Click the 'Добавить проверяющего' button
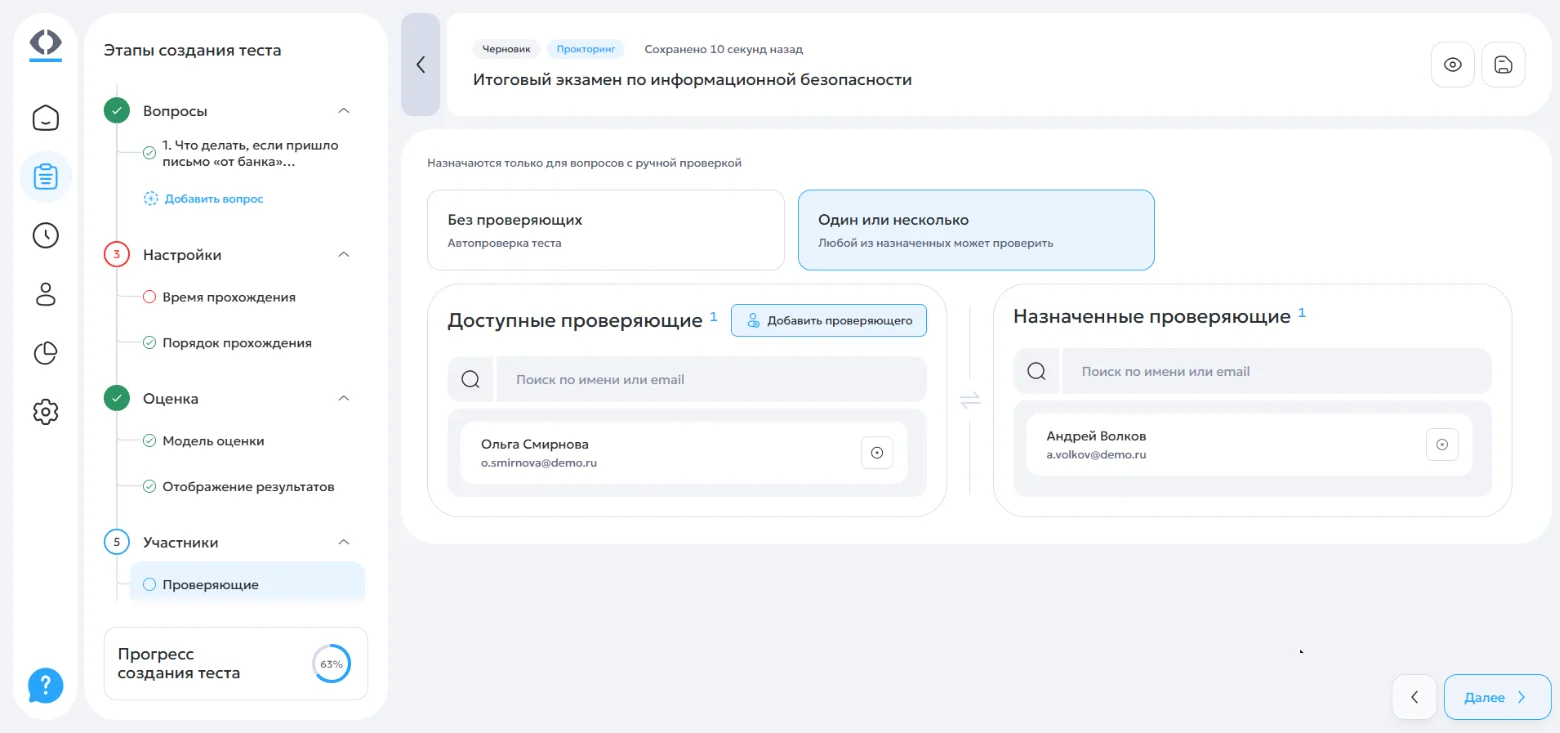Viewport: 1560px width, 733px height. (829, 321)
